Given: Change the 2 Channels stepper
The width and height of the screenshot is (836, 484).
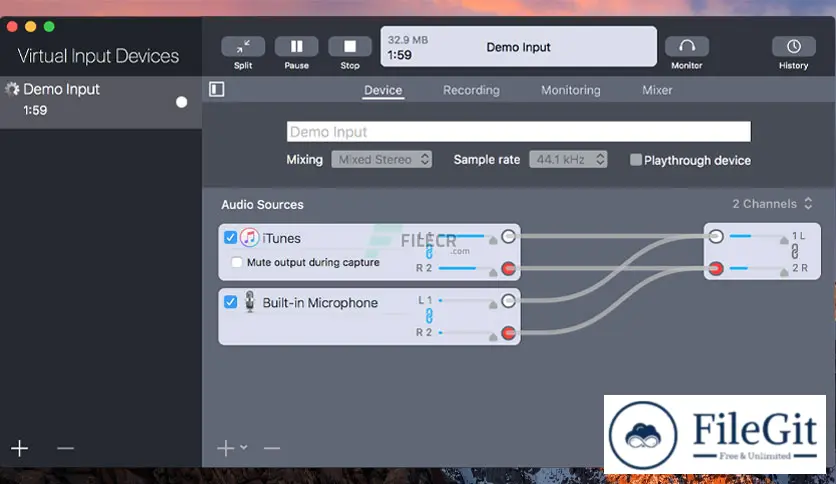Looking at the screenshot, I should [808, 204].
